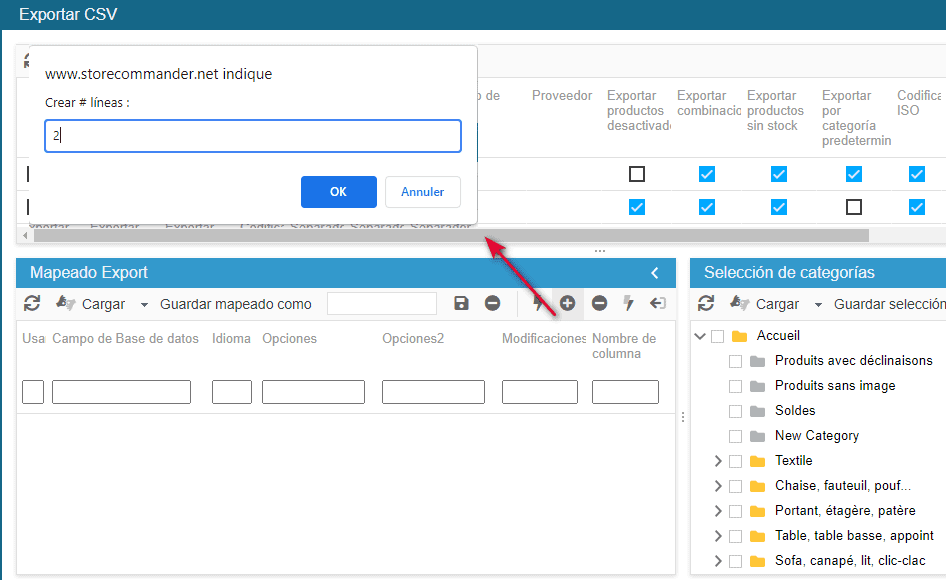
Task: Refresh the Selección de categorías panel
Action: (x=706, y=303)
